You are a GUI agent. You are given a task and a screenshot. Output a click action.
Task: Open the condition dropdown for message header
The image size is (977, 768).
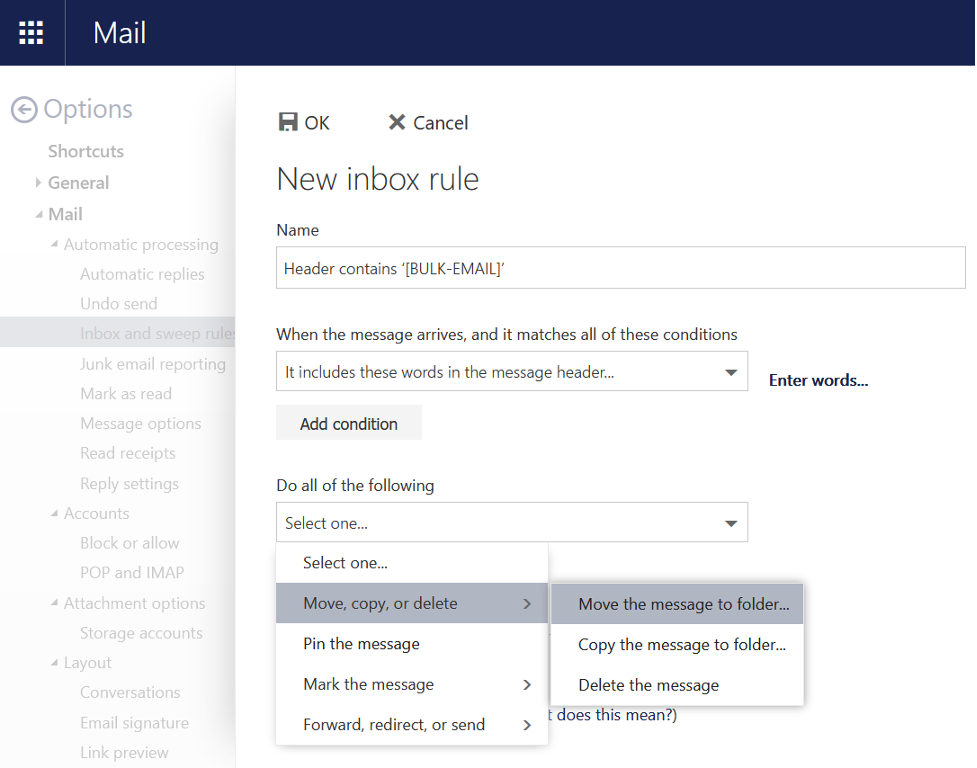tap(731, 372)
